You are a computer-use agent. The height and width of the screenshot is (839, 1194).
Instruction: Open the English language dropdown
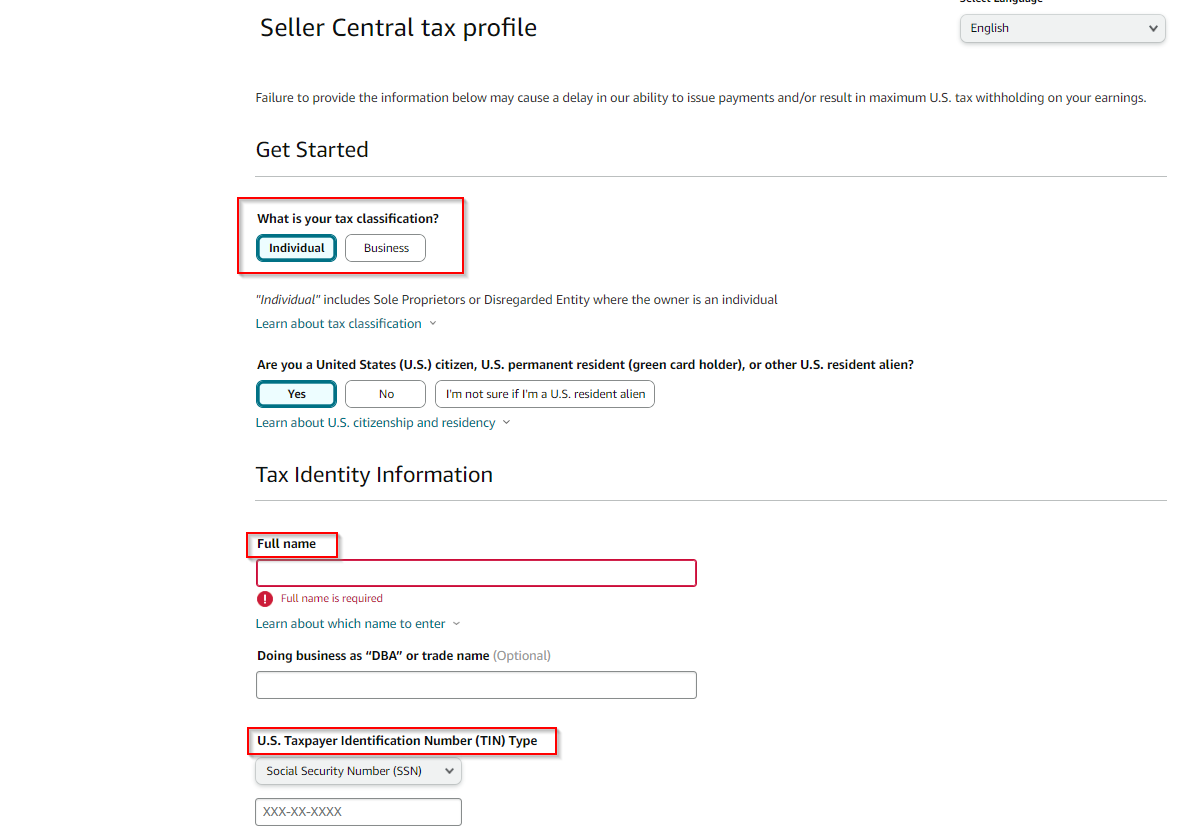(1062, 28)
